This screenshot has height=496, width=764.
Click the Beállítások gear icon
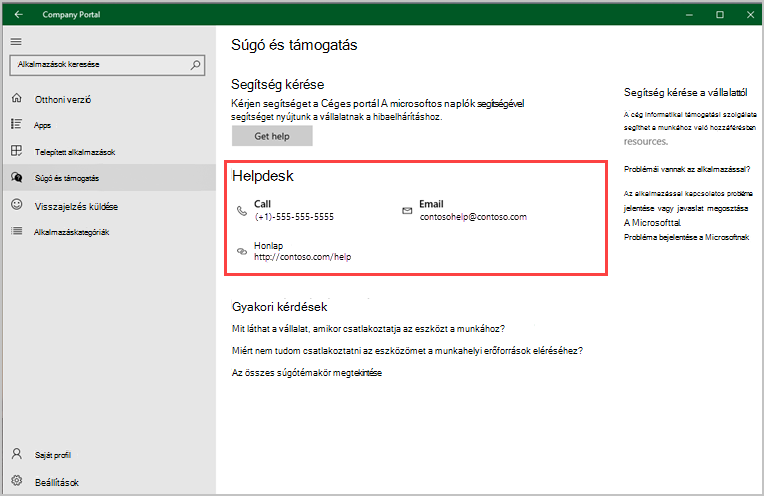click(x=17, y=481)
